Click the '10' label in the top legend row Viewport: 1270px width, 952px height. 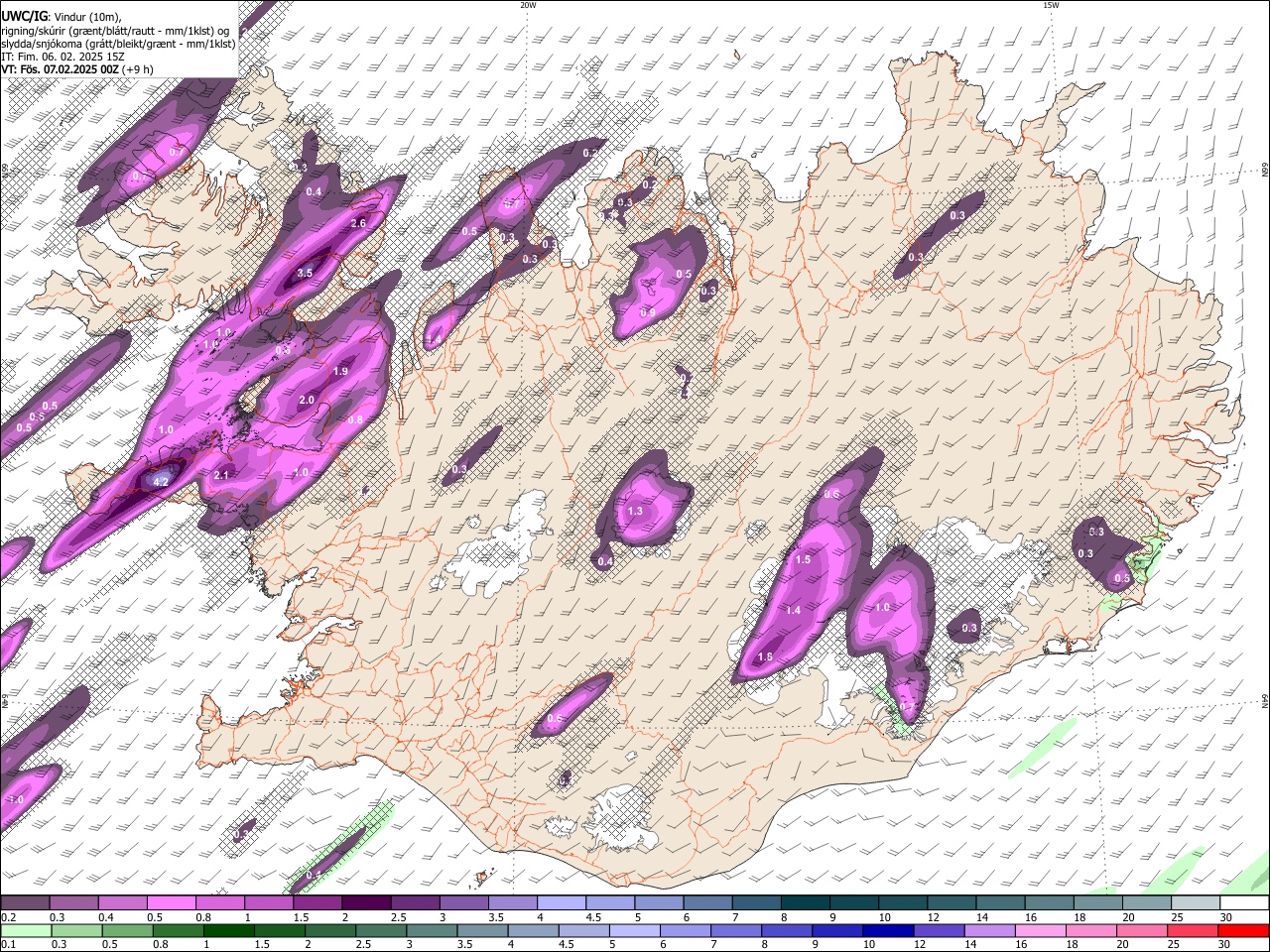tap(884, 917)
